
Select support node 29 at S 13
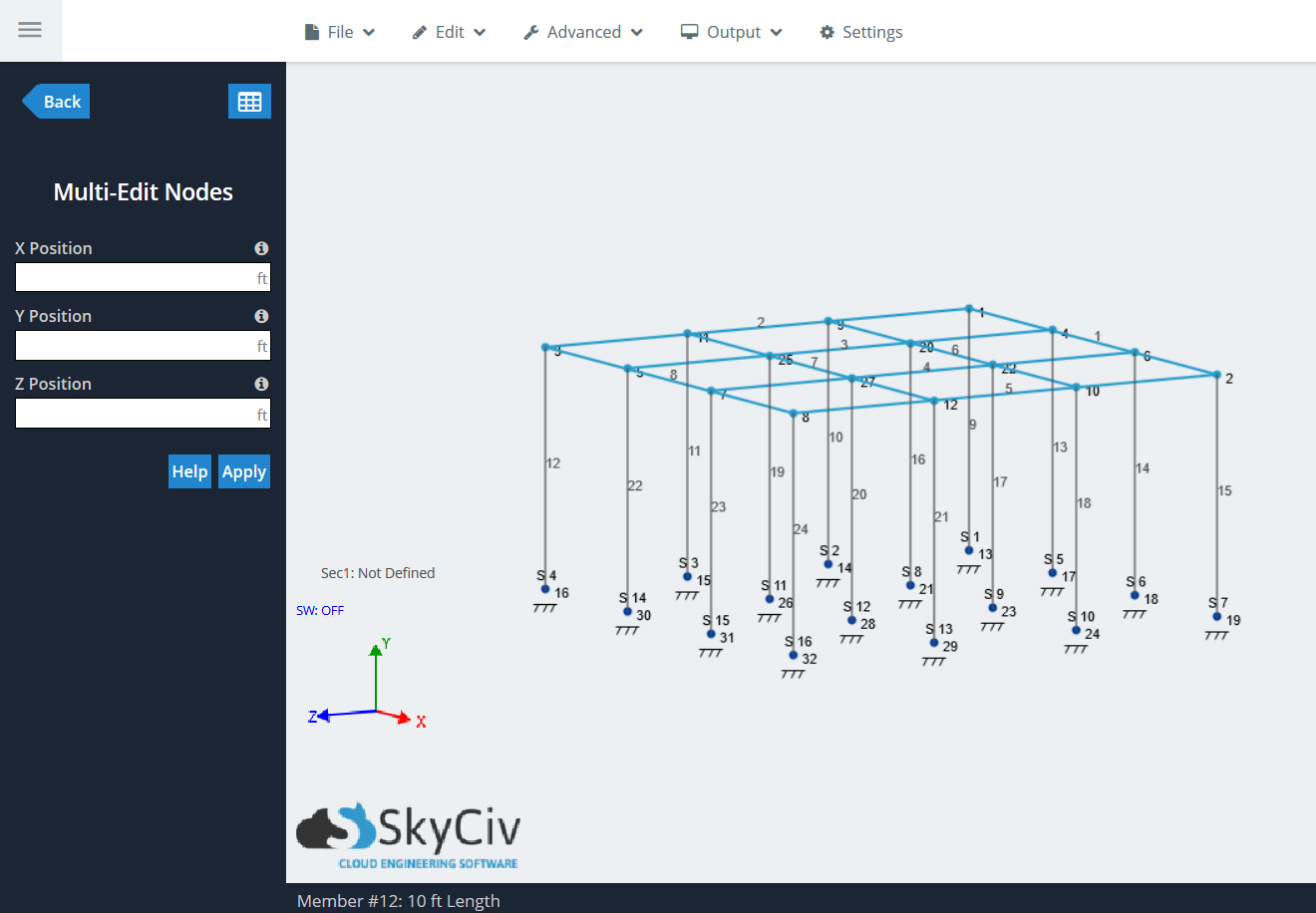(934, 643)
